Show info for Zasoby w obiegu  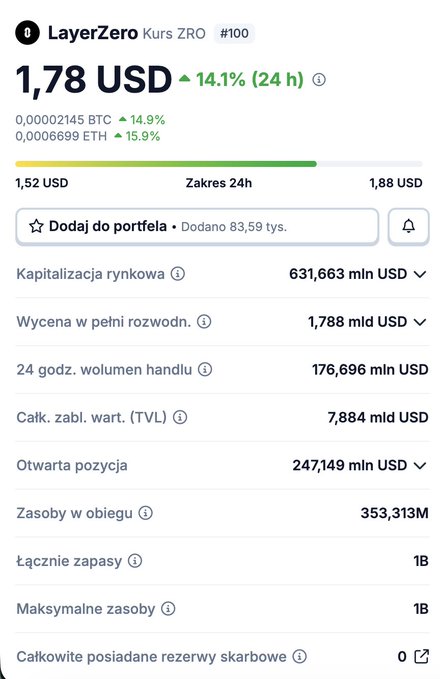tap(146, 513)
